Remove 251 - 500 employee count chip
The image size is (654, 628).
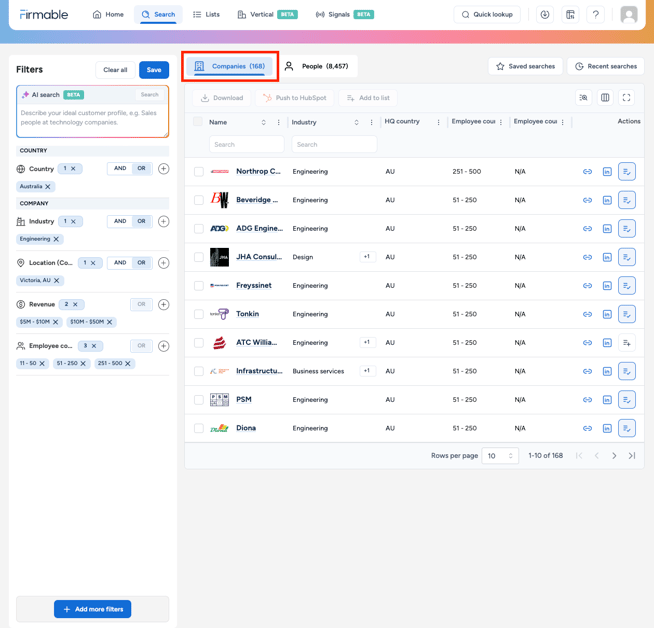click(x=128, y=364)
